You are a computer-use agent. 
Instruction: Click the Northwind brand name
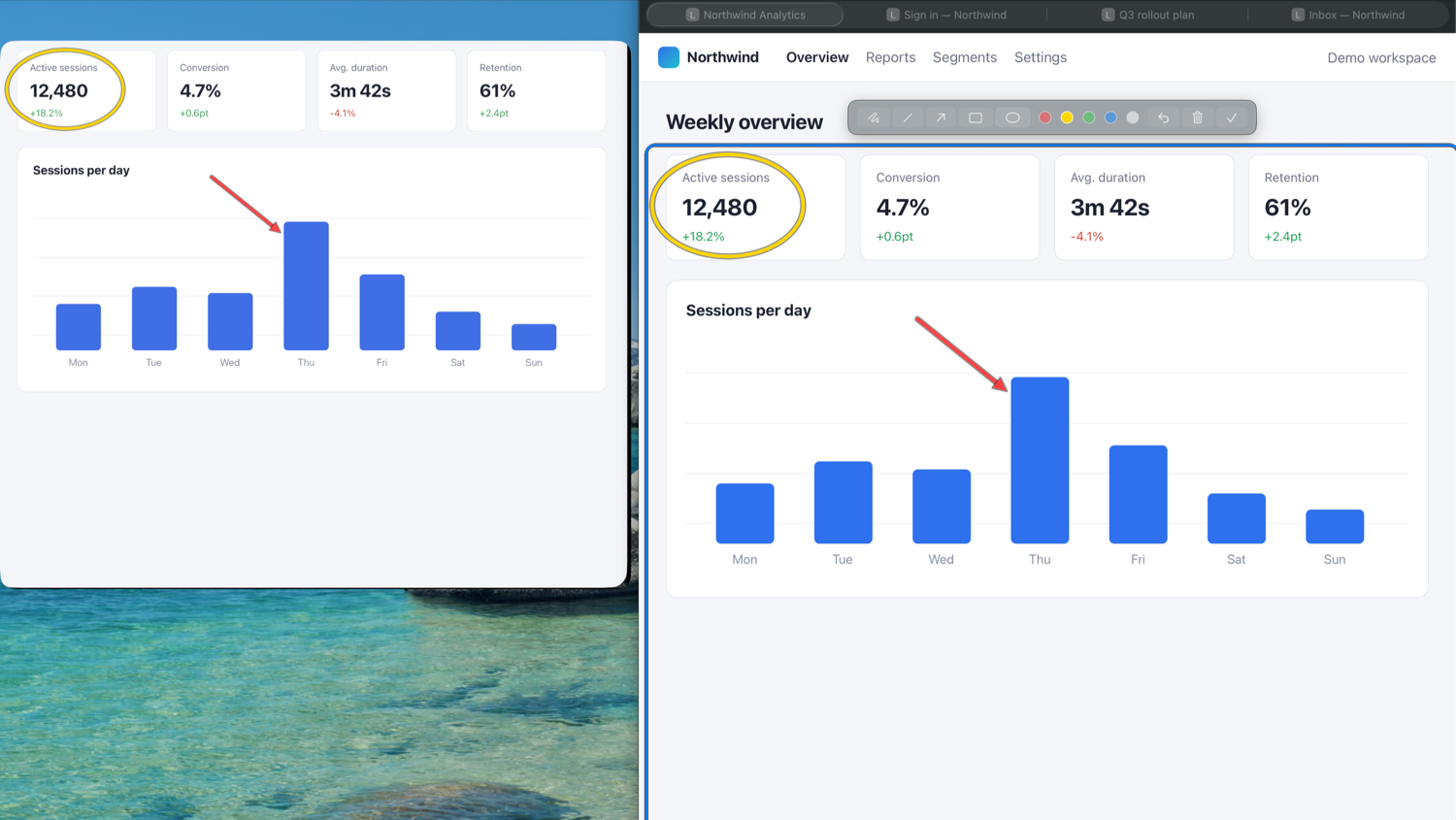tap(723, 57)
